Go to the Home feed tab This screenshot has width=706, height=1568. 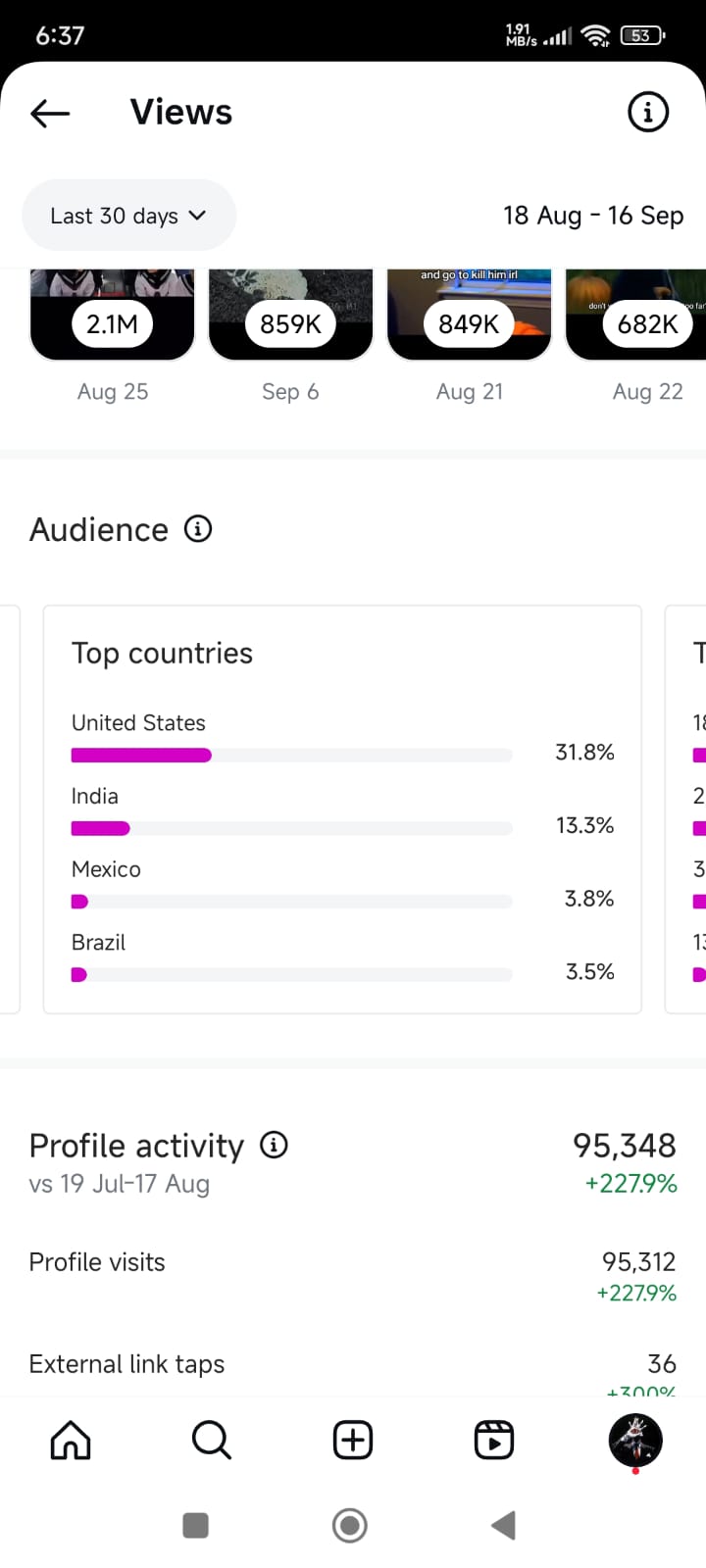point(71,1441)
